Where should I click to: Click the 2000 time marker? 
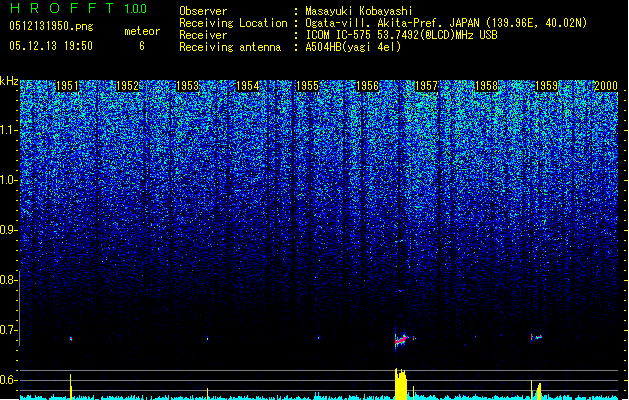pos(606,86)
